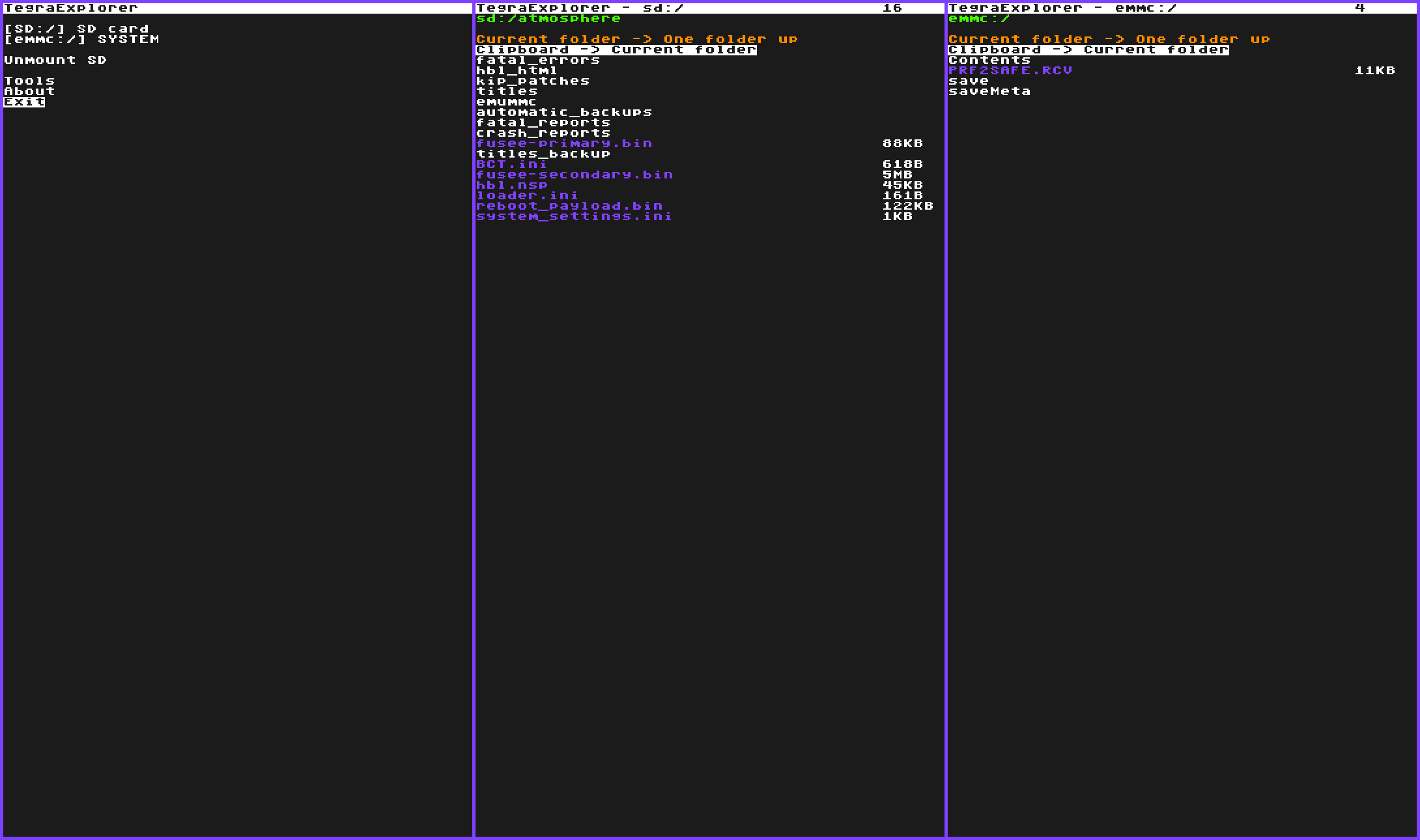Open the save folder on emmc
This screenshot has width=1420, height=840.
click(969, 80)
